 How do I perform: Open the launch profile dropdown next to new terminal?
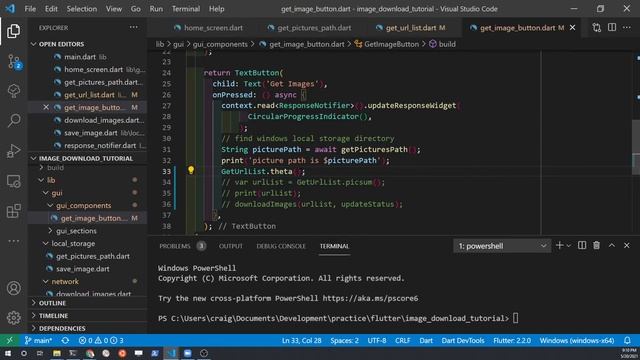pos(569,246)
